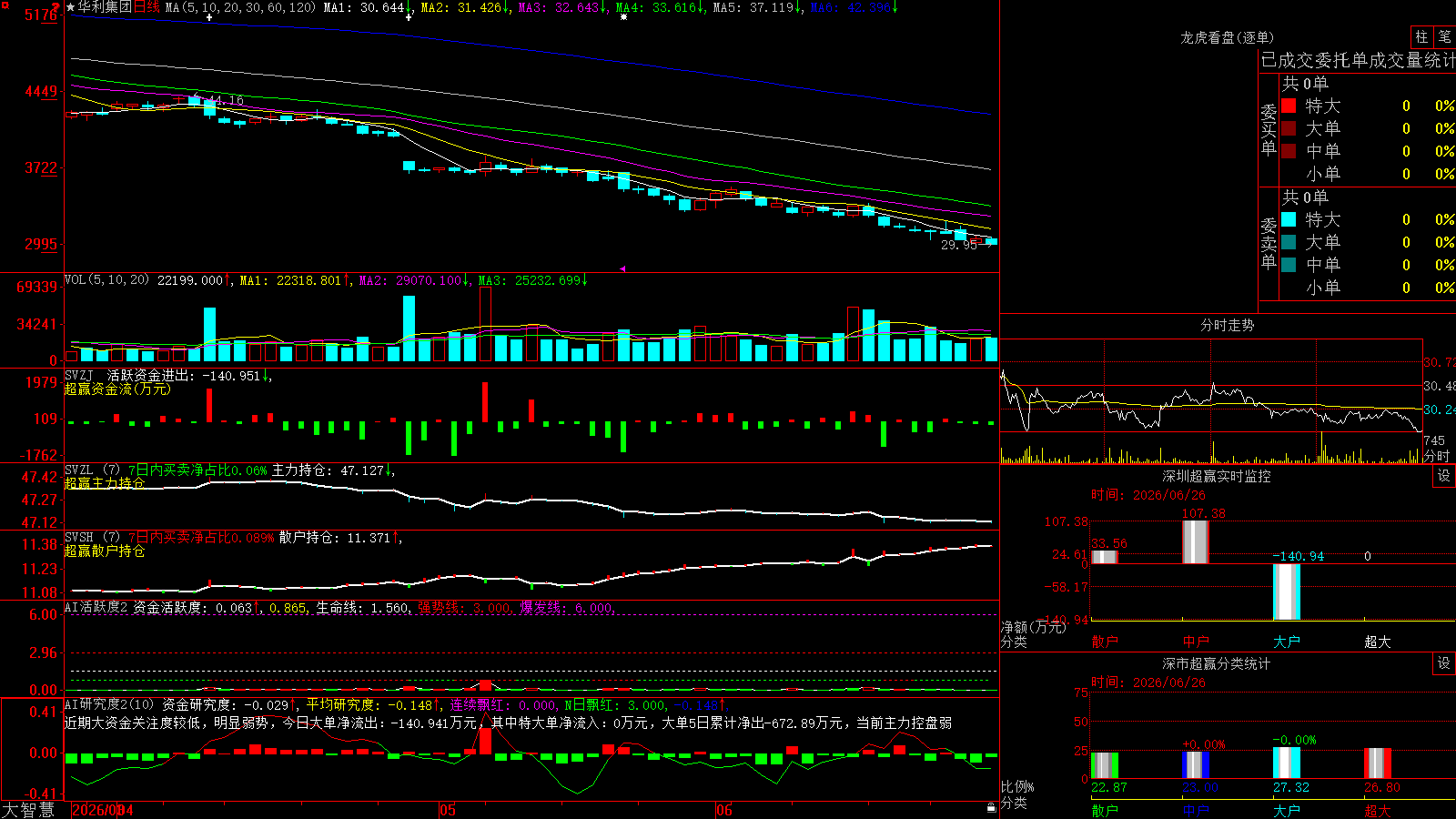Click the white plus marker under MA1 value 30.644
Viewport: 1456px width, 819px height.
pos(409,17)
